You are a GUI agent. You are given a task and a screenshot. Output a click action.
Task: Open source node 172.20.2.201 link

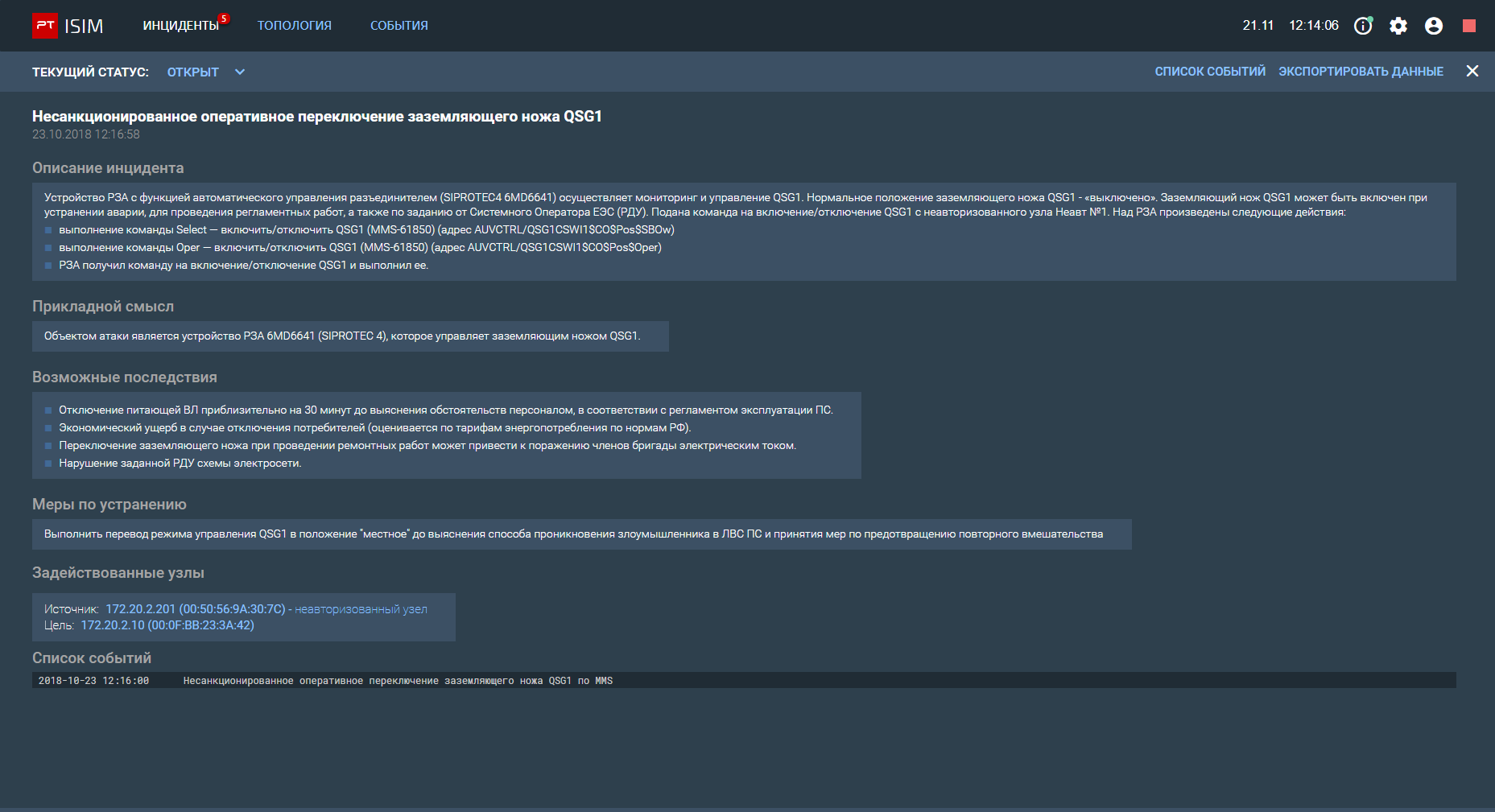click(x=196, y=609)
